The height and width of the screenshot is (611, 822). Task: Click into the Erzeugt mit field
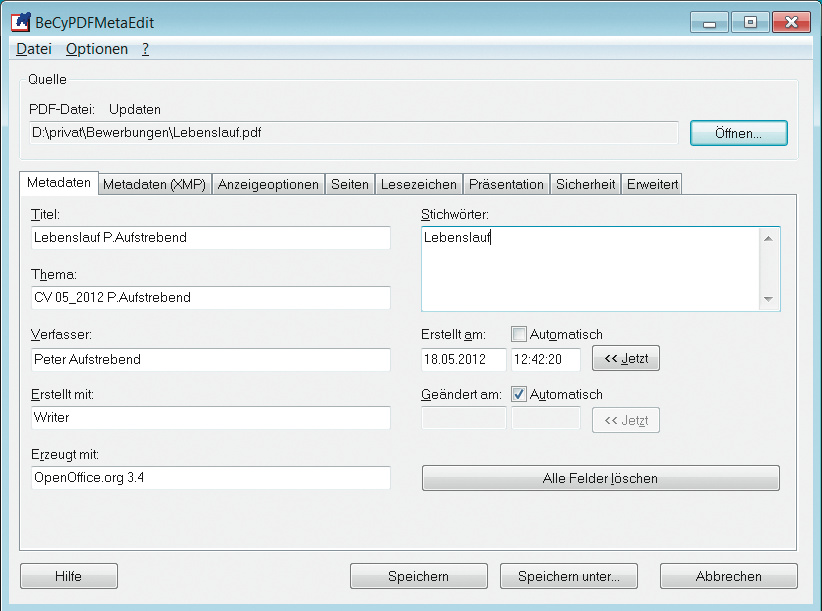point(211,477)
